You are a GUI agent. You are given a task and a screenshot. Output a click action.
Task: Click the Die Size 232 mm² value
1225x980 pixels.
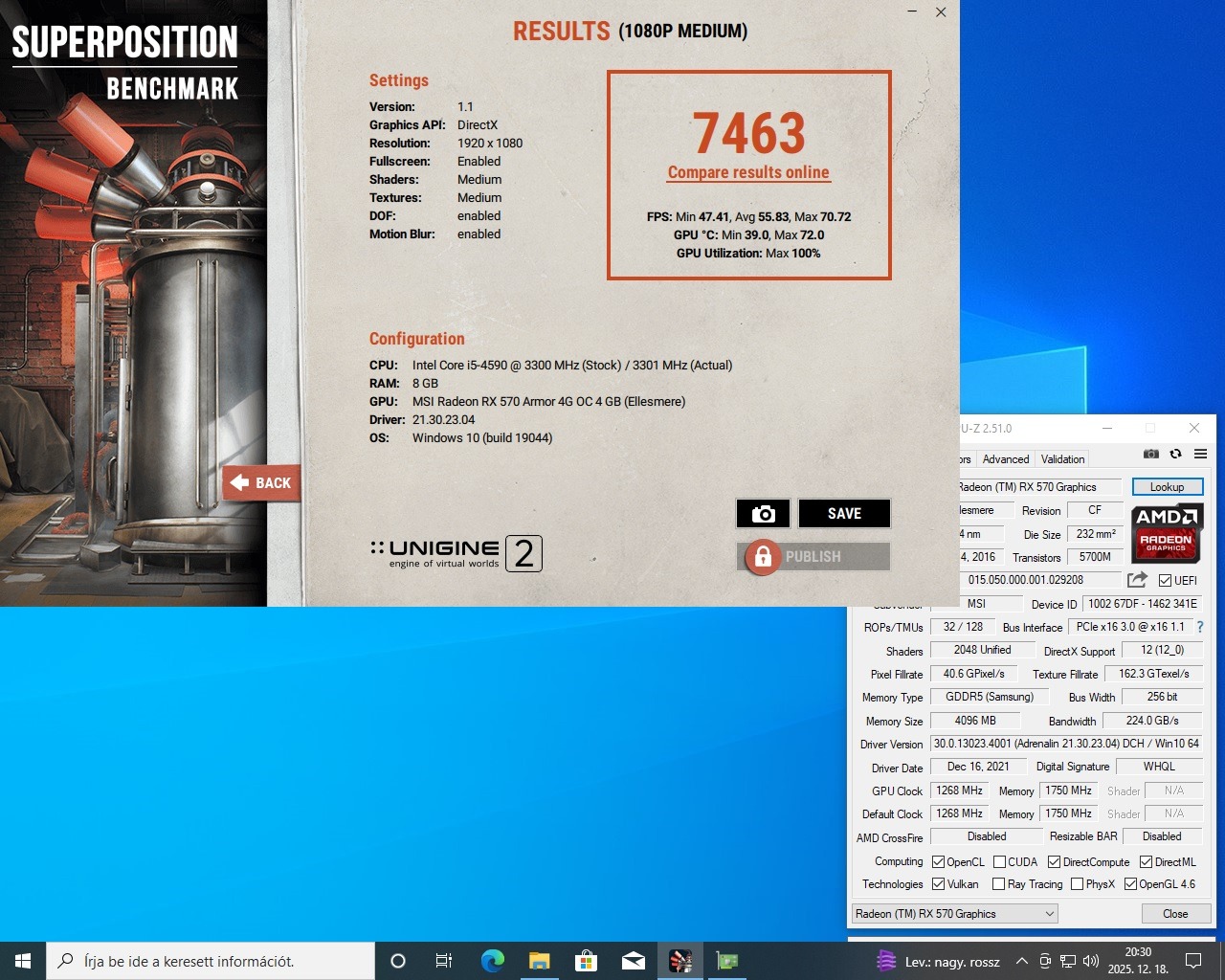click(1096, 534)
